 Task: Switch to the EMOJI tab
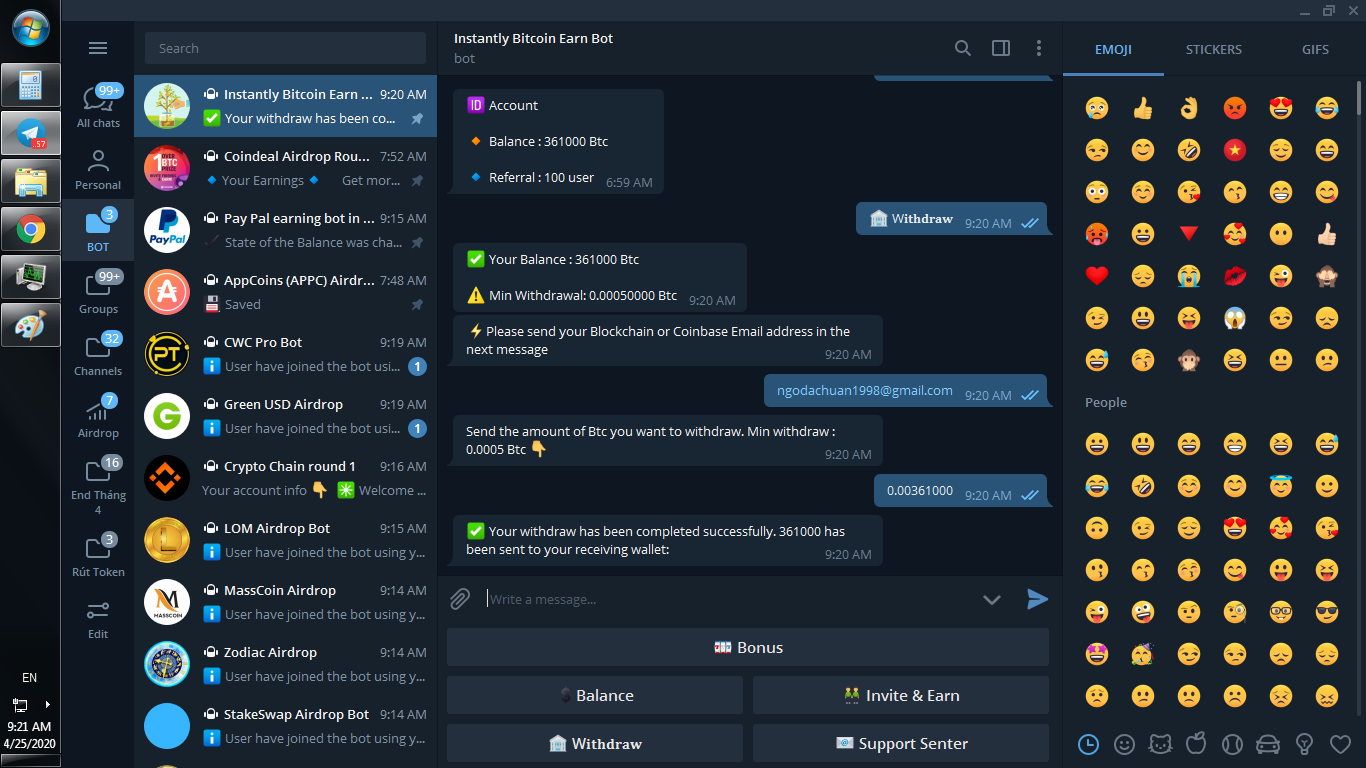click(1113, 49)
